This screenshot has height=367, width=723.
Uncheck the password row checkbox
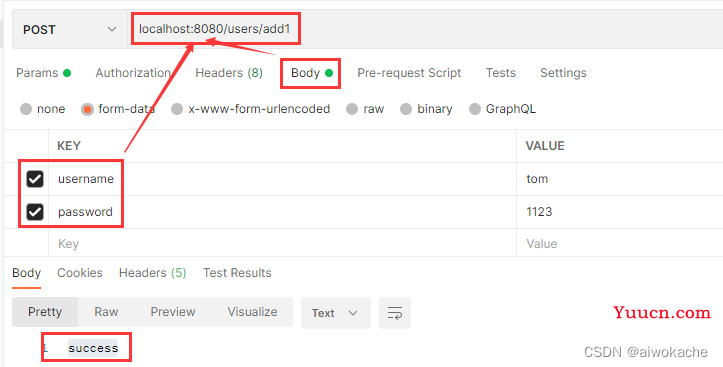pyautogui.click(x=35, y=212)
